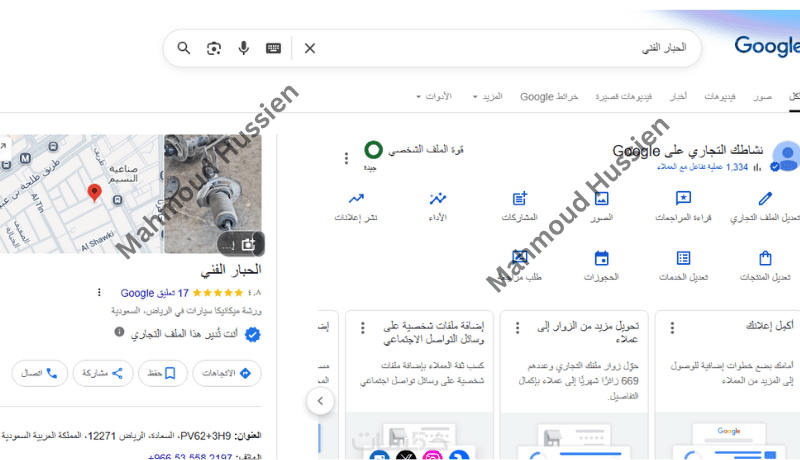Open the on-screen keyboard icon
Screen dimensions: 800x460
coord(273,48)
